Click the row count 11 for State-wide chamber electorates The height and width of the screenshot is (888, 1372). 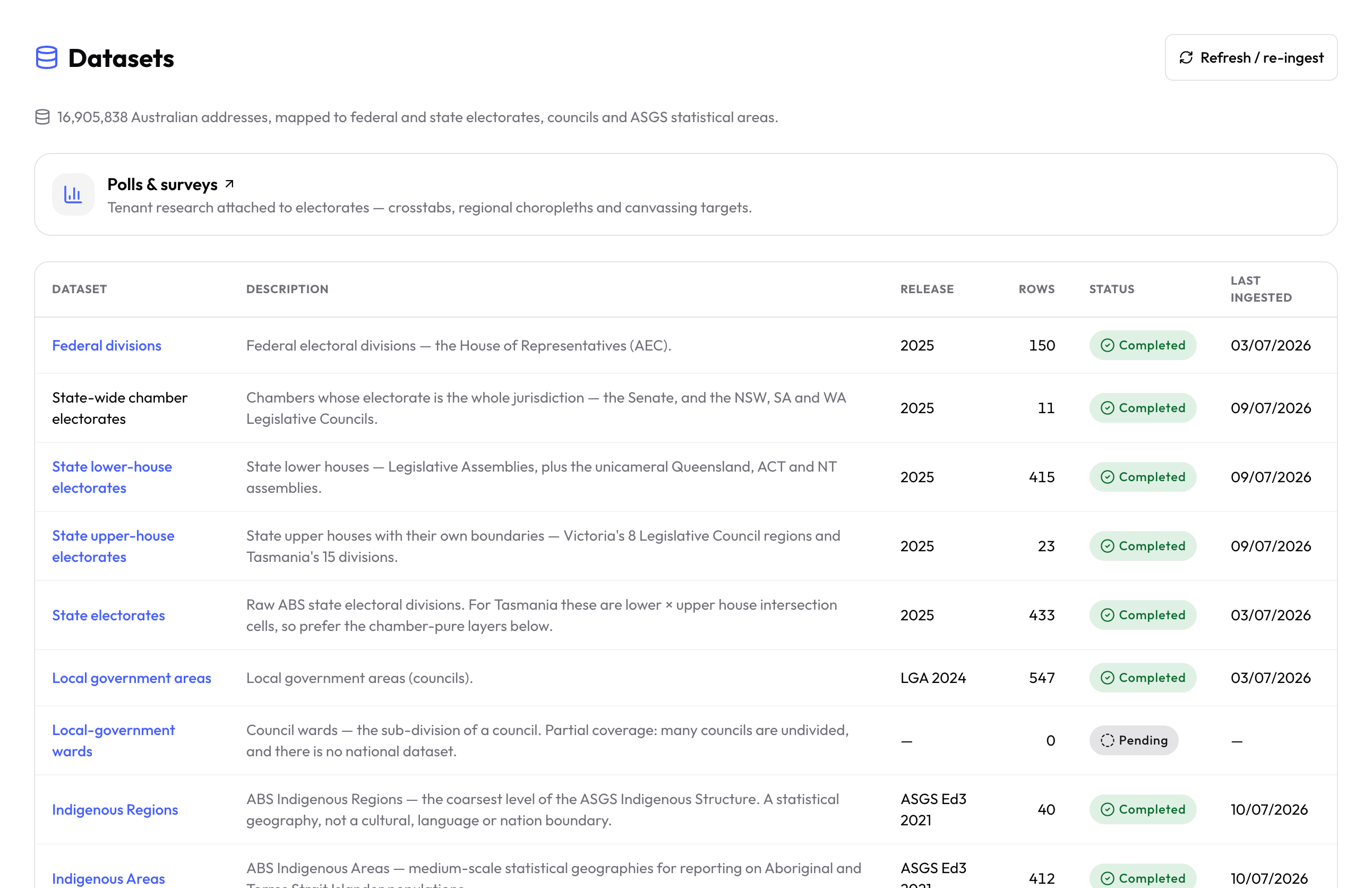pyautogui.click(x=1047, y=408)
